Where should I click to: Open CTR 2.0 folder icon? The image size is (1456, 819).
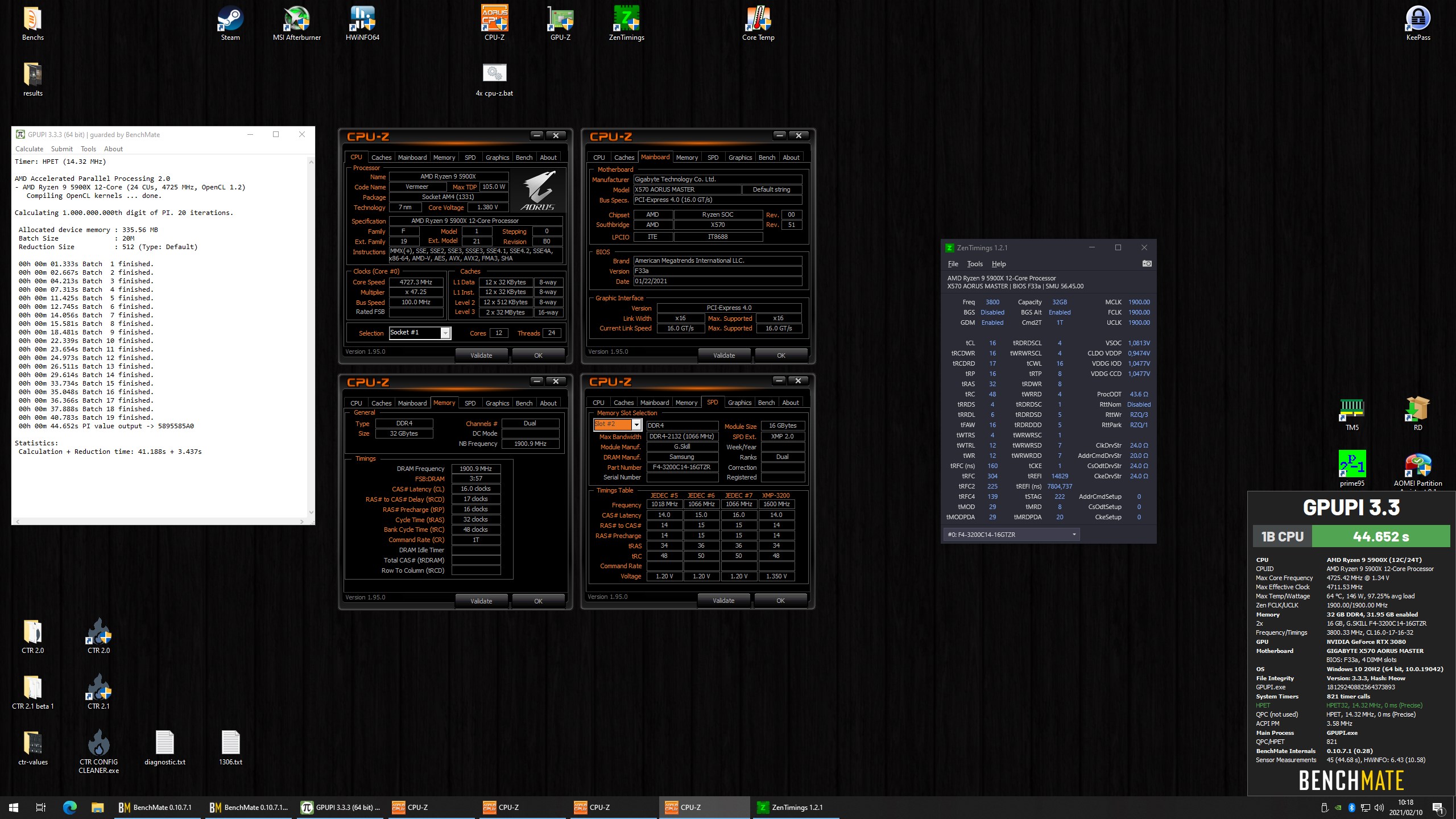point(32,637)
